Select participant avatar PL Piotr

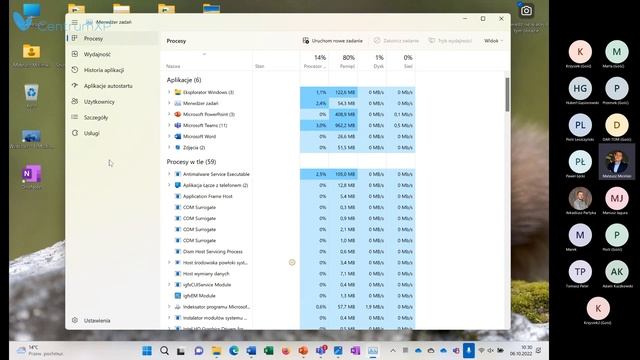[580, 125]
